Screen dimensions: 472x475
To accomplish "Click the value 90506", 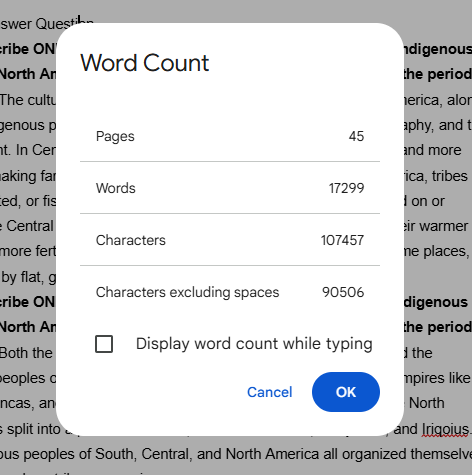I will point(343,292).
